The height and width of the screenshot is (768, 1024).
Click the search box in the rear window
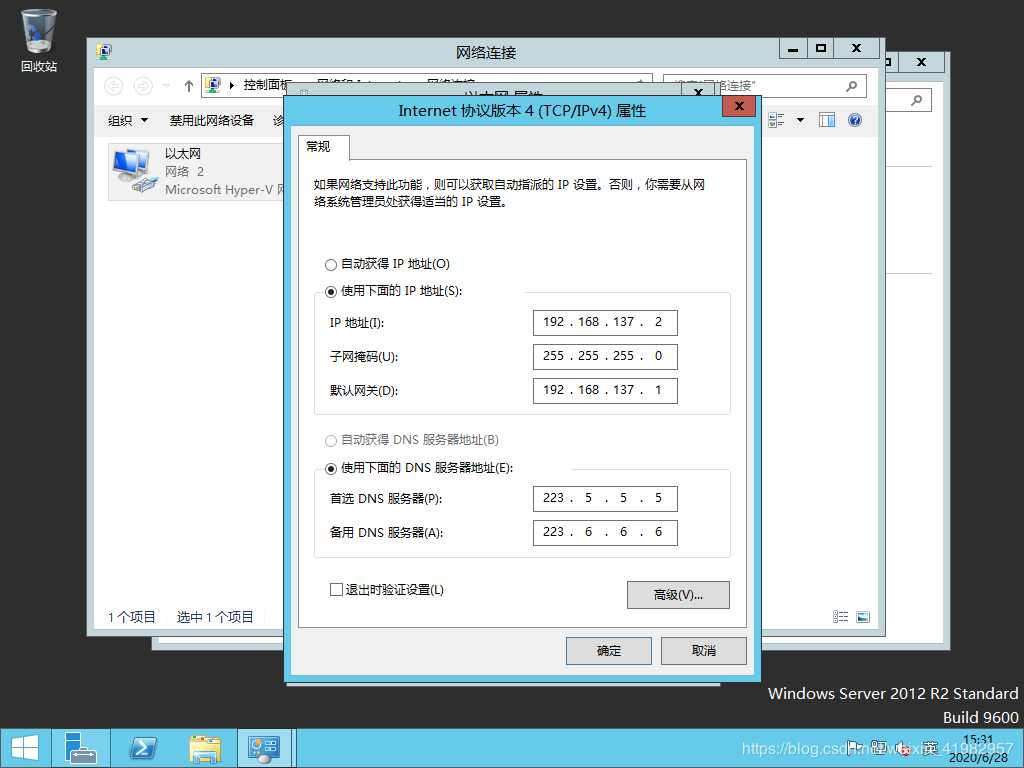click(908, 100)
